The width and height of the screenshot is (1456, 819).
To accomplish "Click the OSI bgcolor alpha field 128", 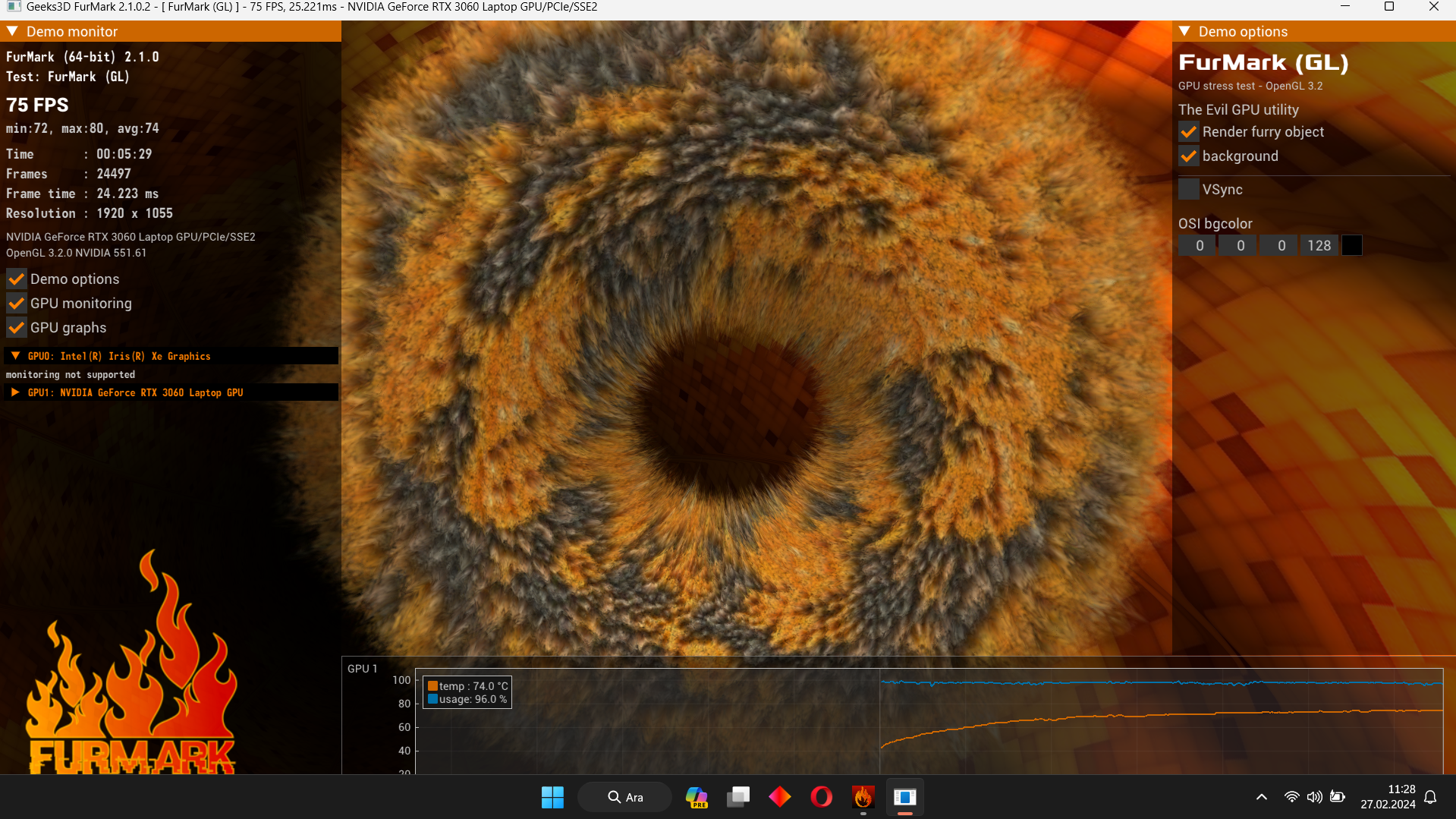I will tap(1319, 245).
